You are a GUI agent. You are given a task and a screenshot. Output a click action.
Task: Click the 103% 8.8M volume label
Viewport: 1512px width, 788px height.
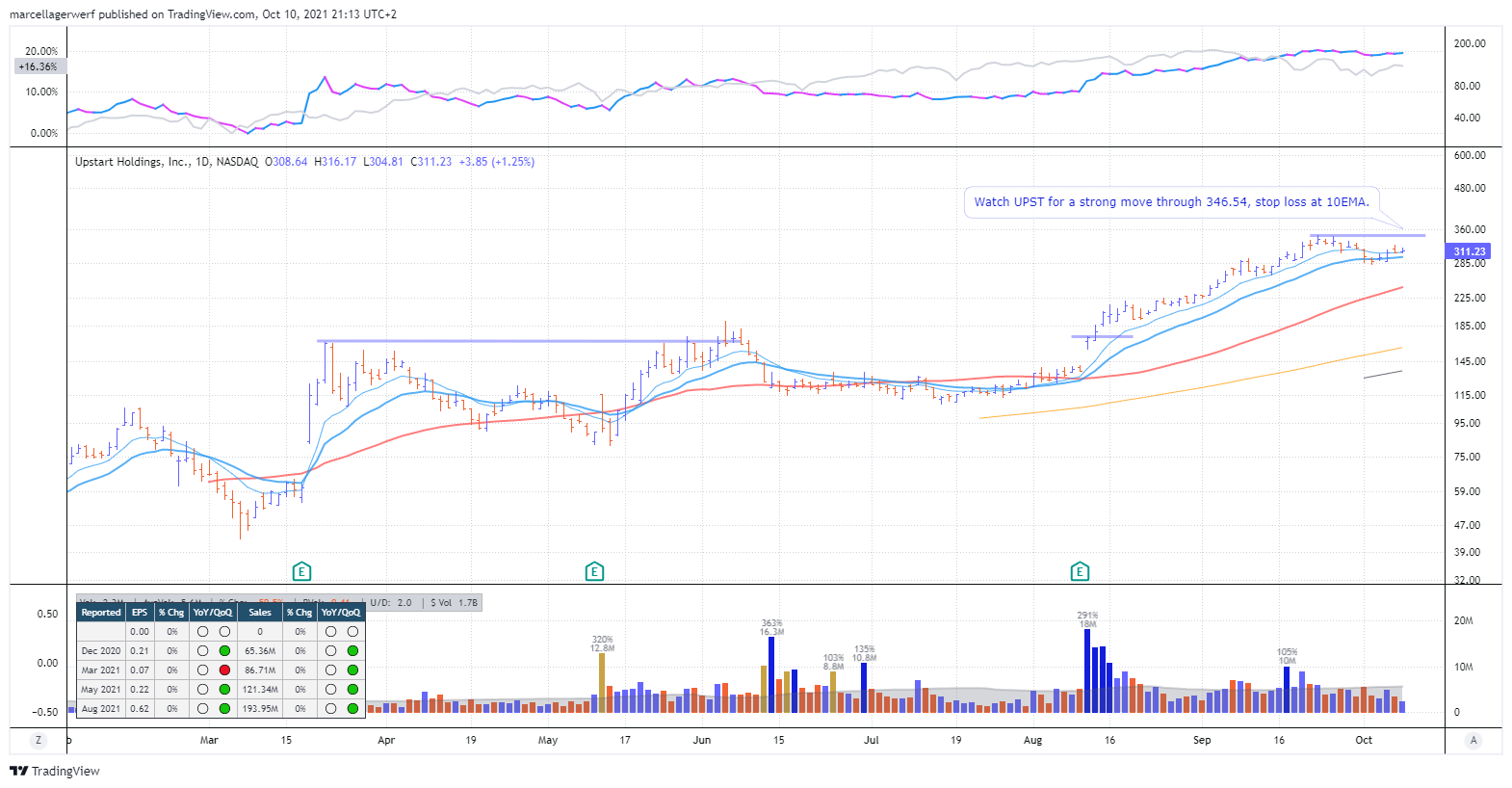pyautogui.click(x=833, y=662)
